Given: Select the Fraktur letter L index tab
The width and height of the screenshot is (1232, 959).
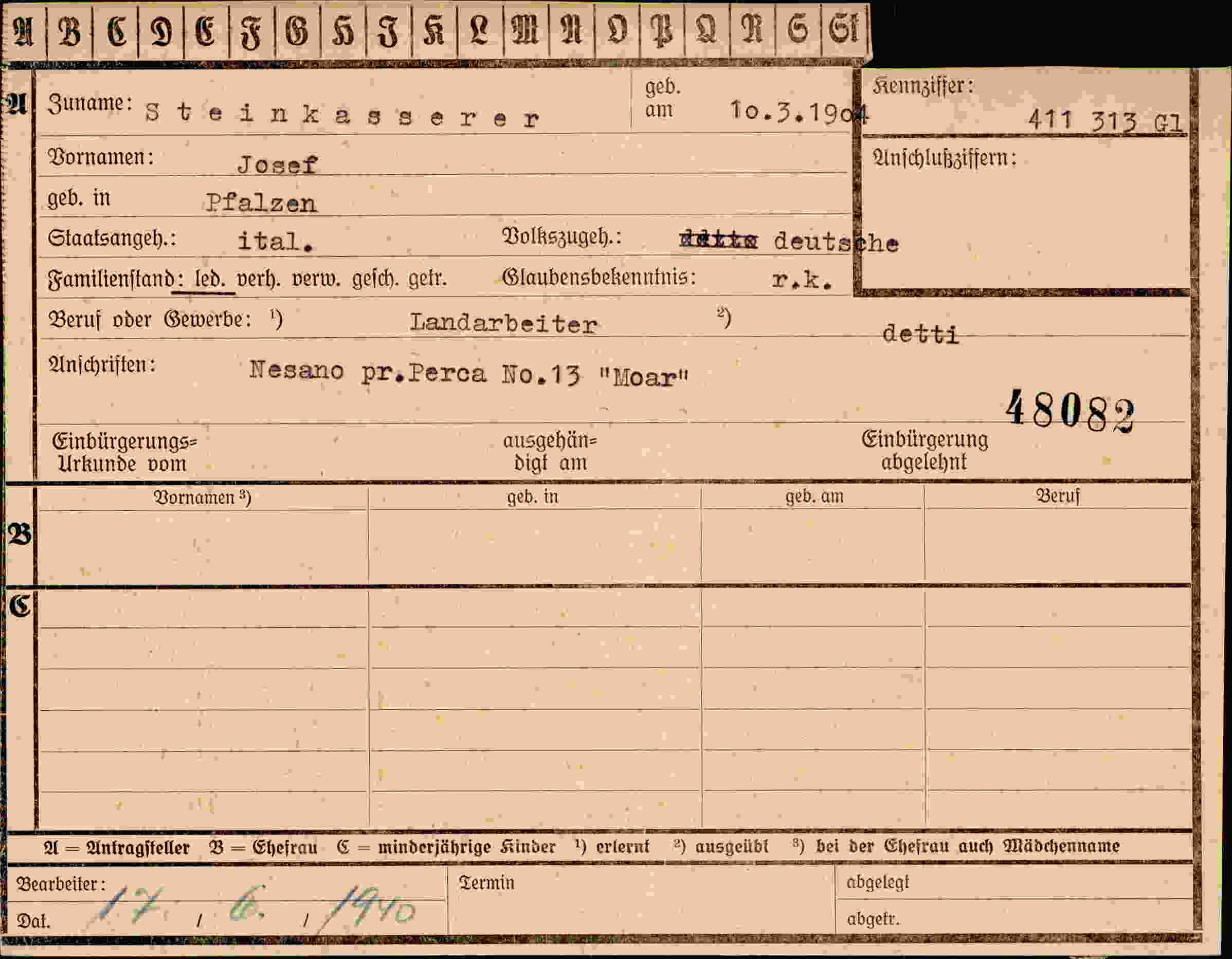Looking at the screenshot, I should (x=480, y=30).
